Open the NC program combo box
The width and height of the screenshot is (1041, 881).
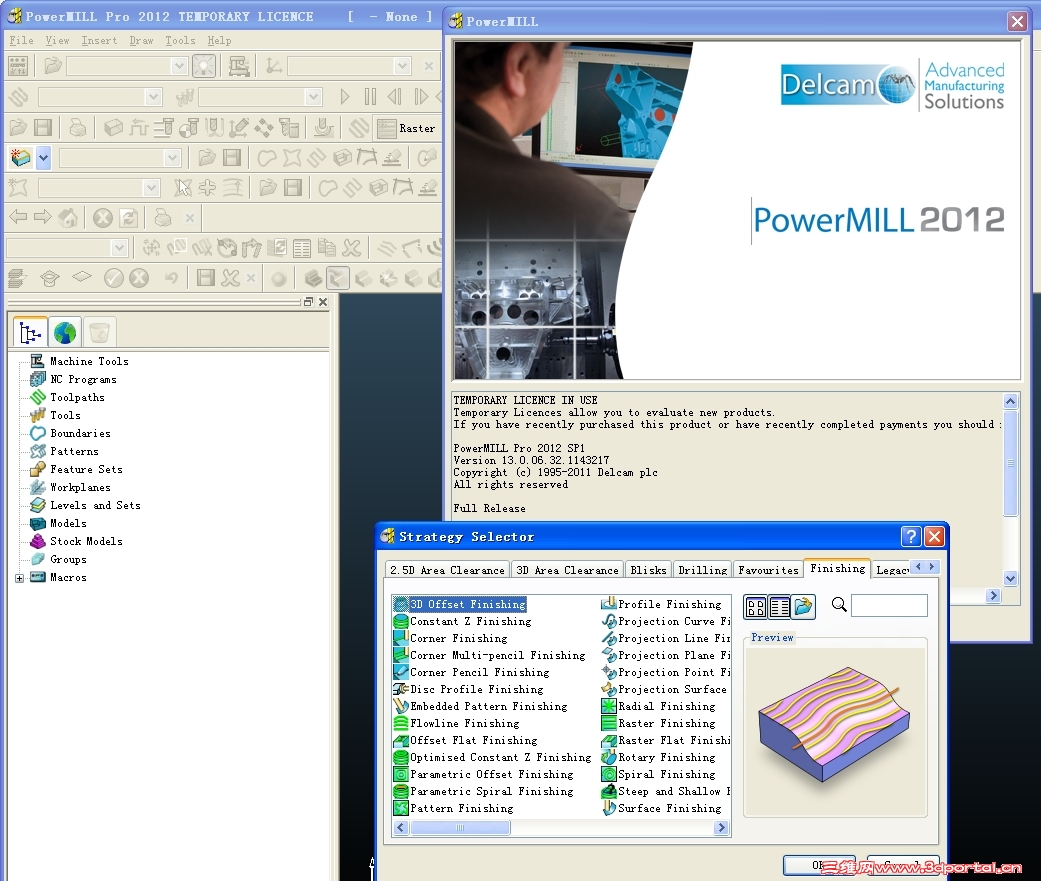[x=127, y=66]
